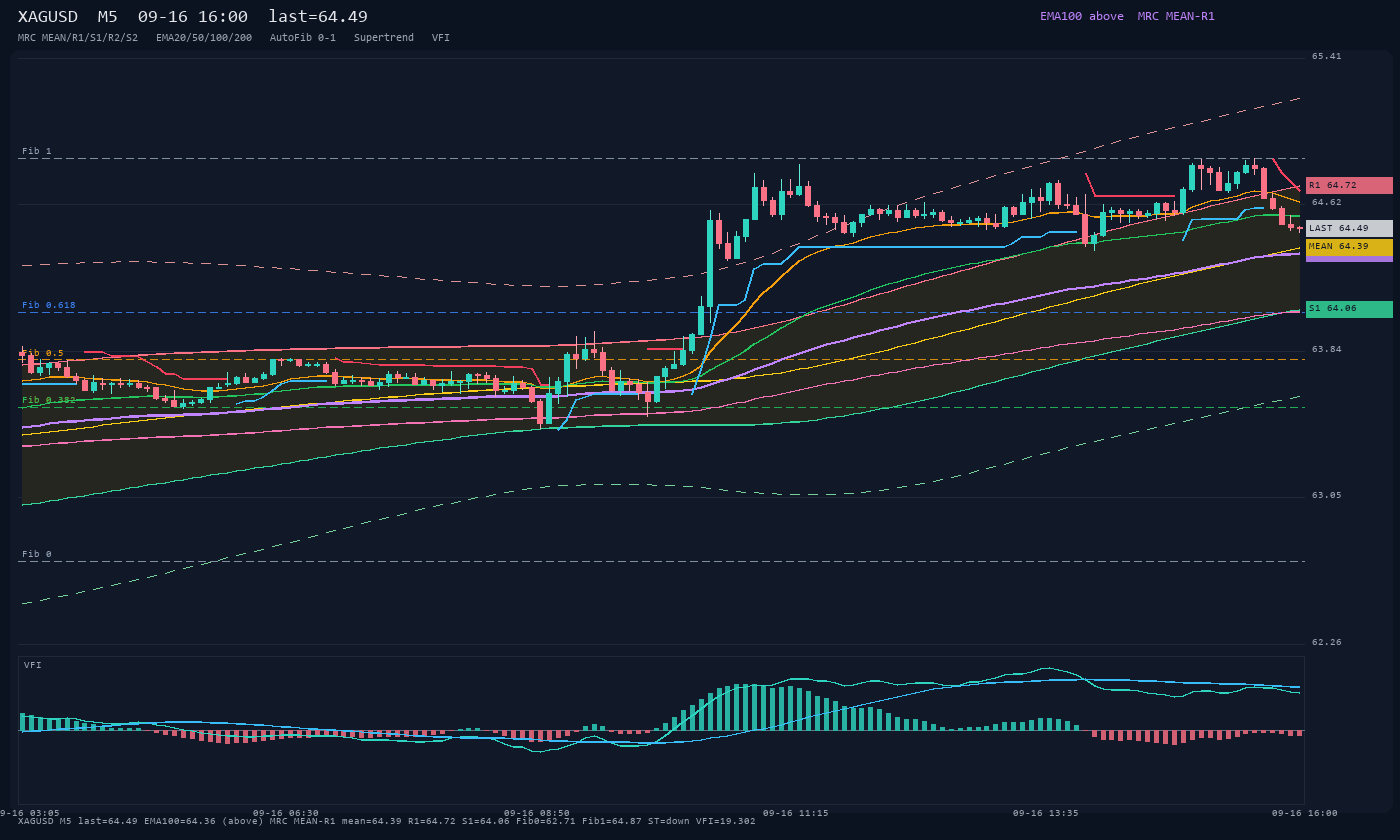Viewport: 1400px width, 840px height.
Task: Click the EMA20/50/100/200 legend label
Action: click(204, 38)
